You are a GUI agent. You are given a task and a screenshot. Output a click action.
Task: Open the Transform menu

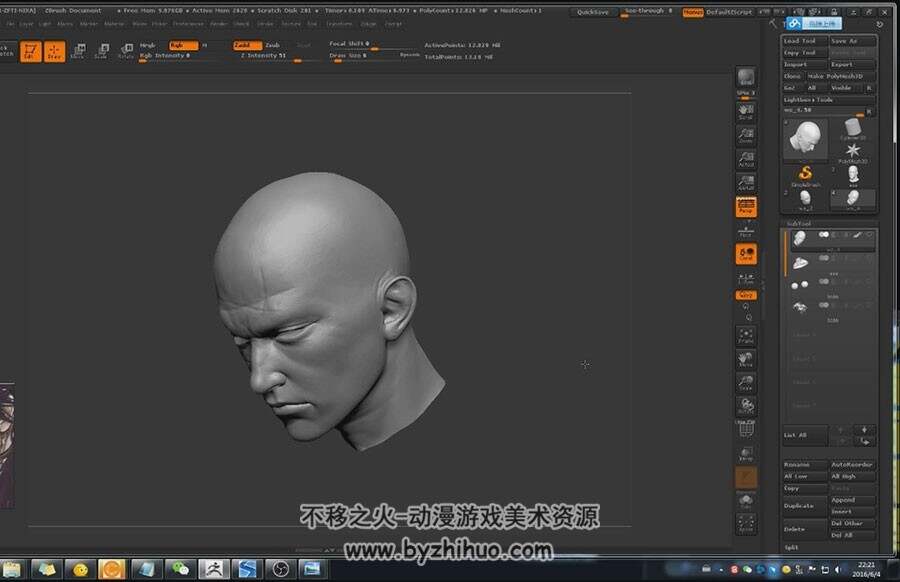pos(339,24)
